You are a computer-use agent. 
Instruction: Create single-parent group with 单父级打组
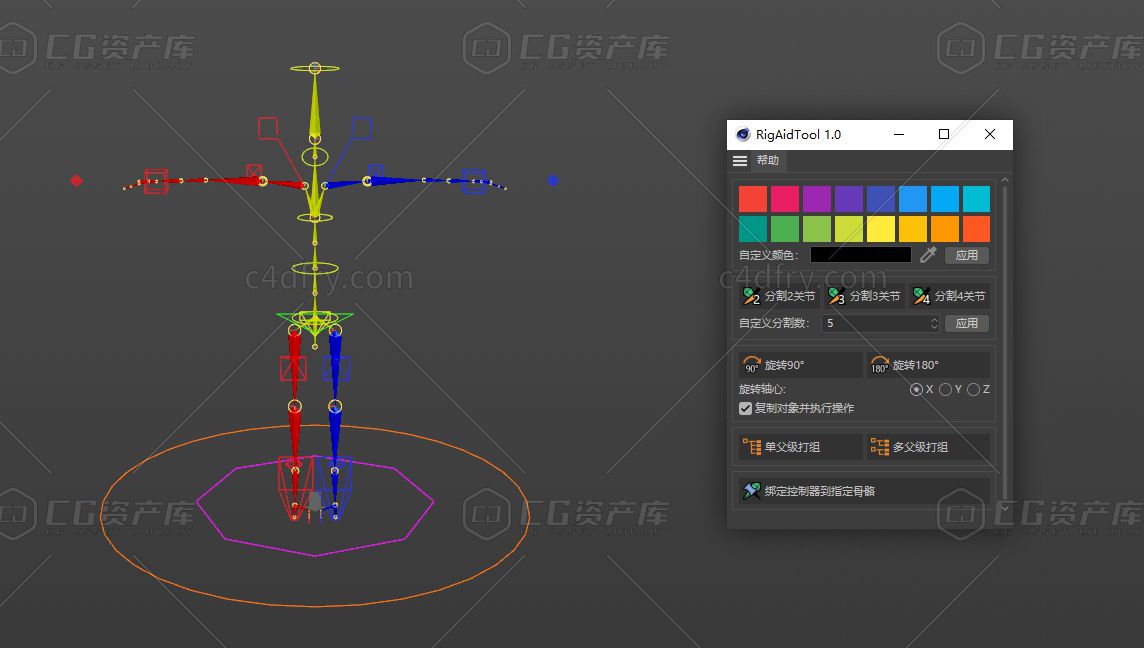[x=800, y=447]
